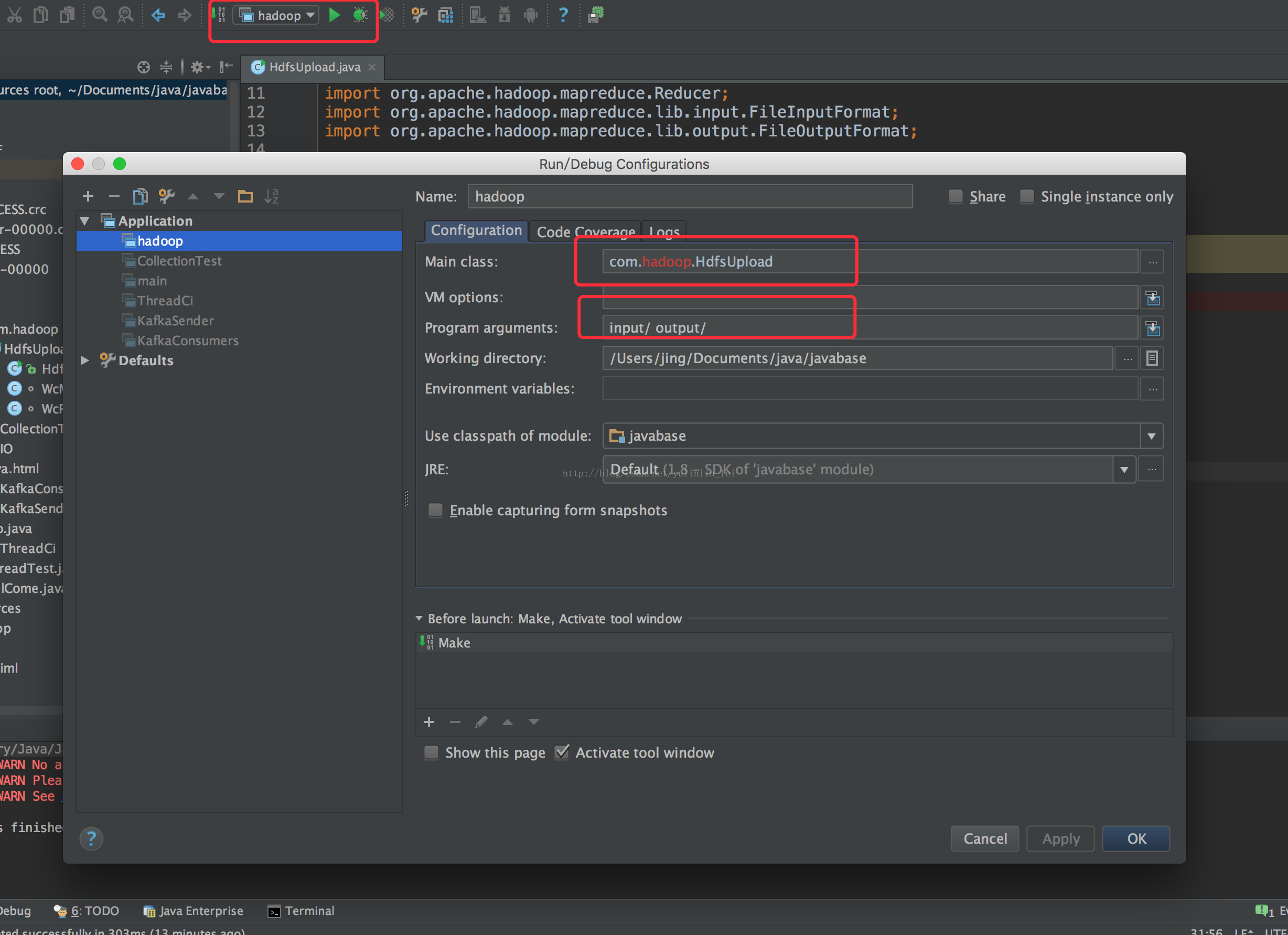The image size is (1288, 935).
Task: Click the Find magnifier icon
Action: pyautogui.click(x=100, y=15)
